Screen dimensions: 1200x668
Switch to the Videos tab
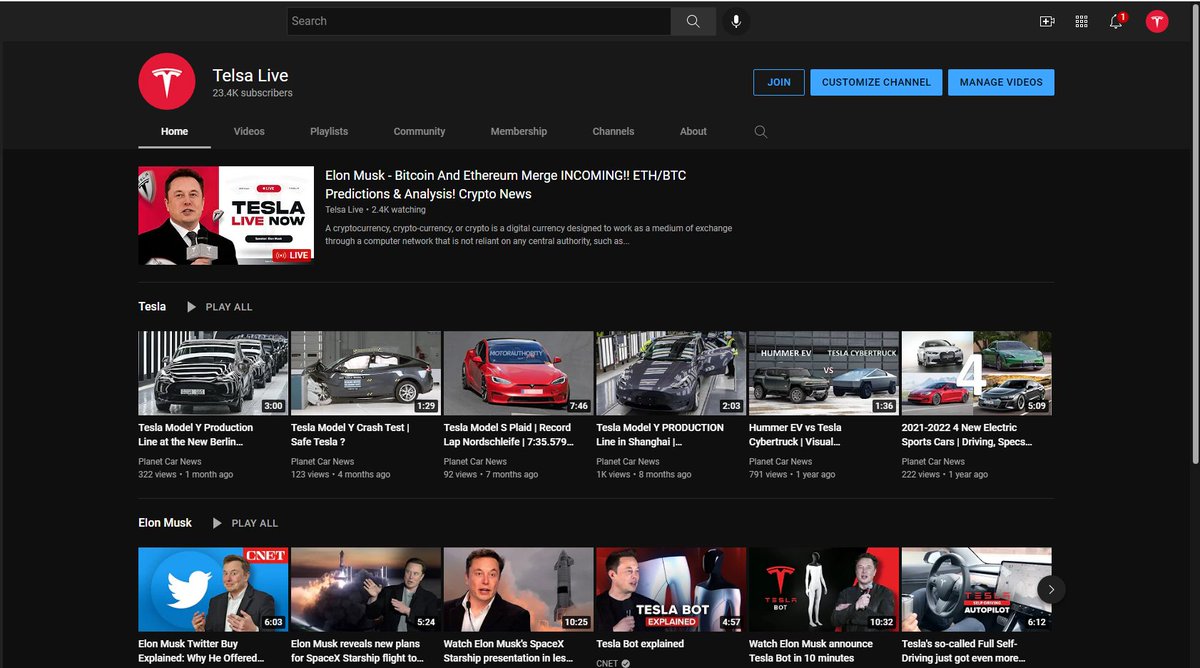click(x=249, y=131)
